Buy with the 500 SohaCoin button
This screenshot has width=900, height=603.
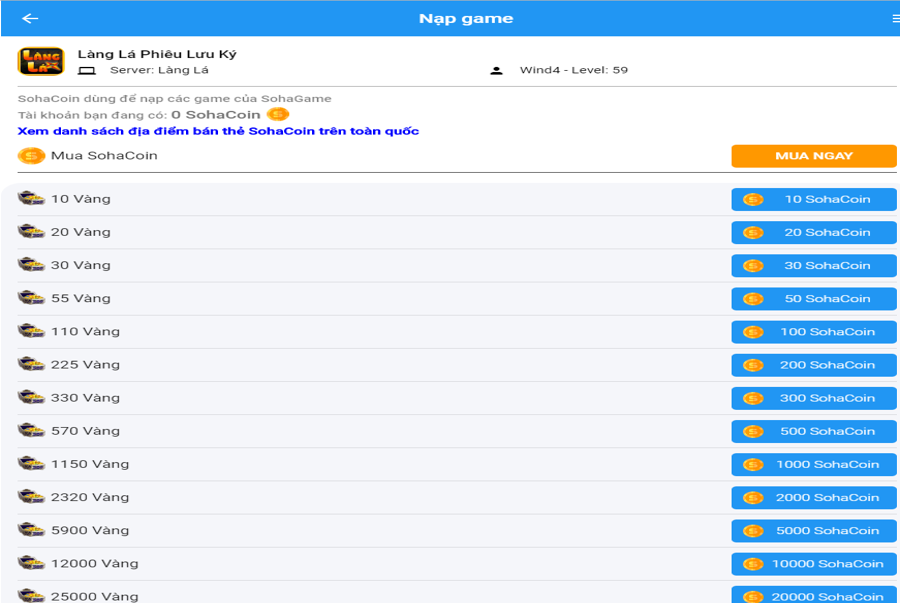point(814,431)
